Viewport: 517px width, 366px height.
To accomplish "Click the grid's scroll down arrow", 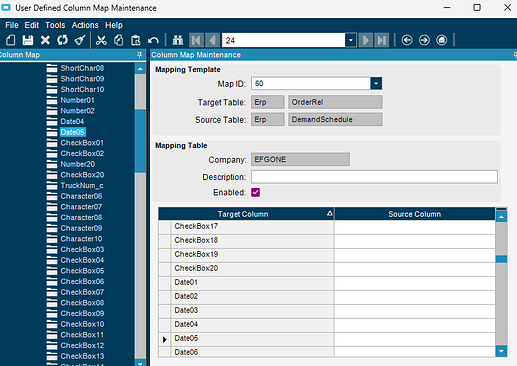I will tap(501, 351).
